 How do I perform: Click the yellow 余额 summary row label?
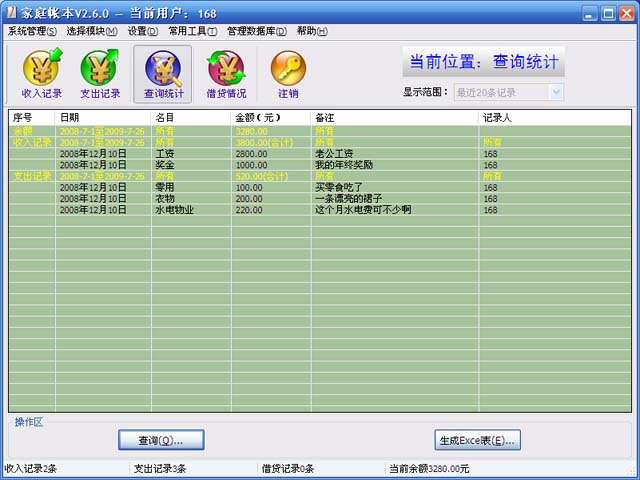[23, 131]
